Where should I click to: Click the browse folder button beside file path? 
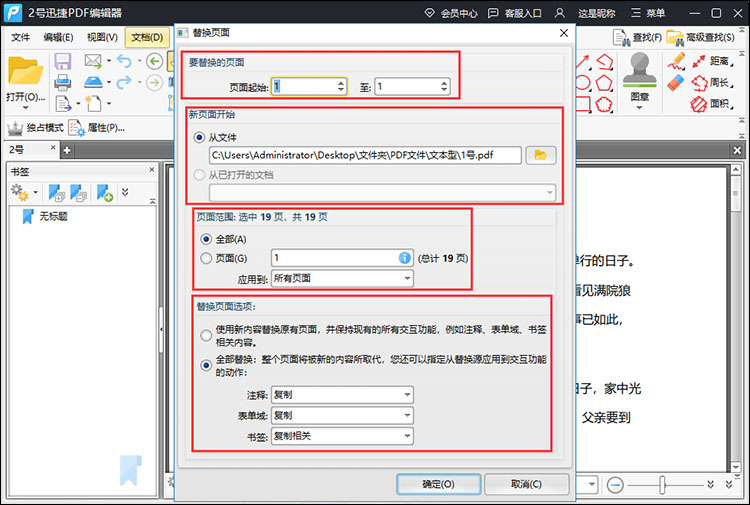[x=540, y=155]
